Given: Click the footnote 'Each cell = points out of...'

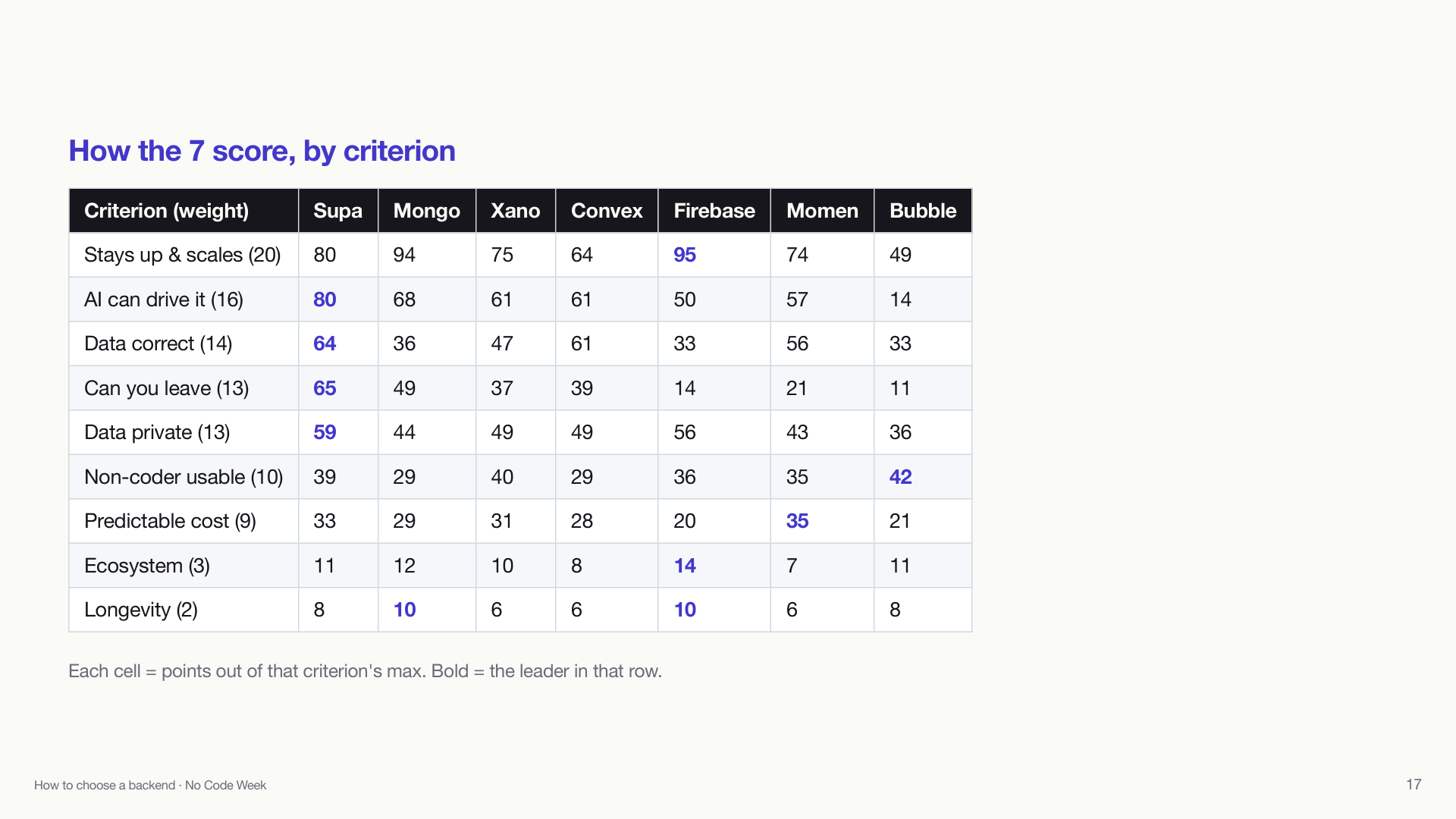Looking at the screenshot, I should point(365,671).
